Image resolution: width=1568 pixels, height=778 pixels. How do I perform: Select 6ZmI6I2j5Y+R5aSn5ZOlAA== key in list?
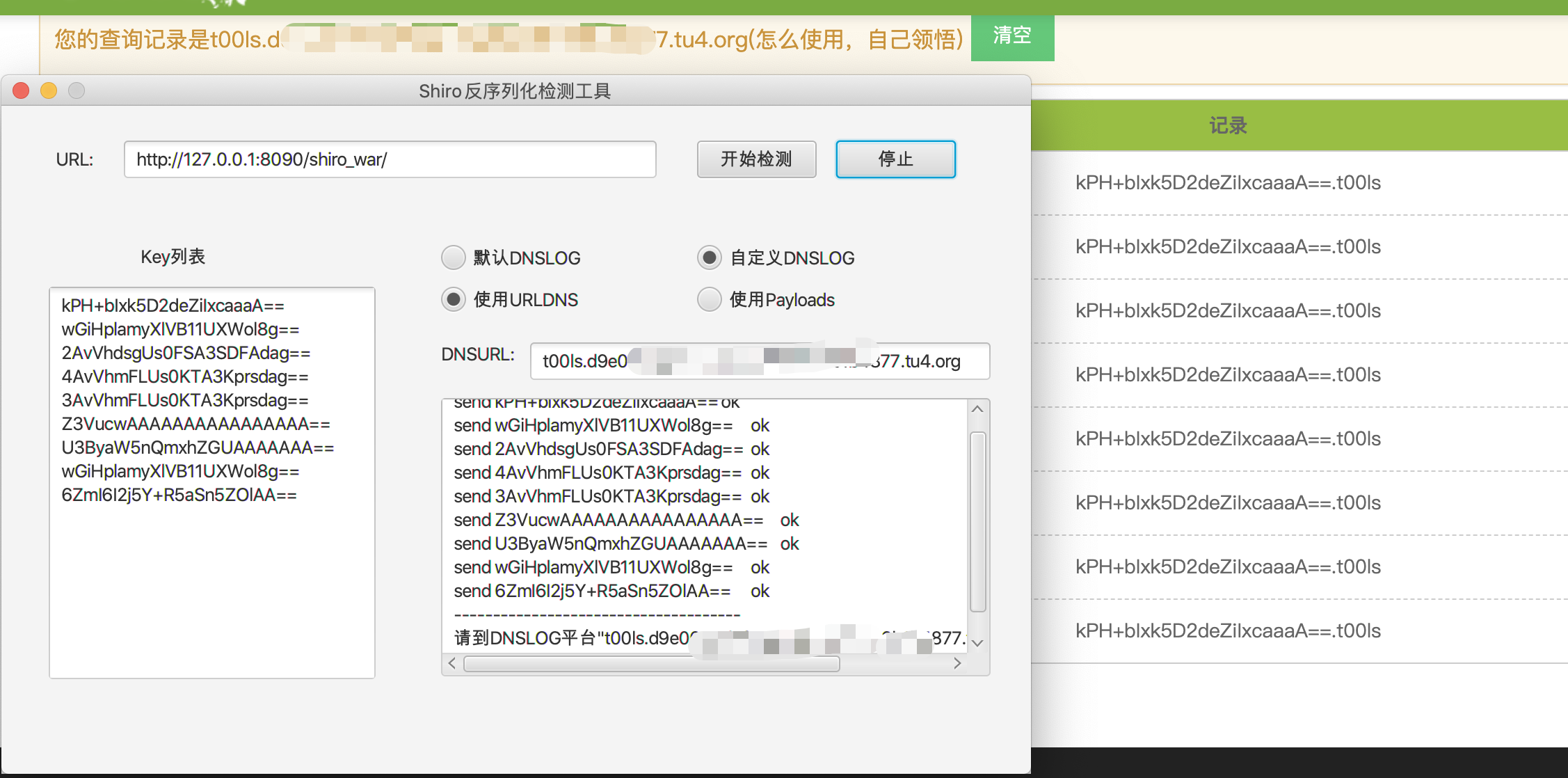pyautogui.click(x=179, y=495)
